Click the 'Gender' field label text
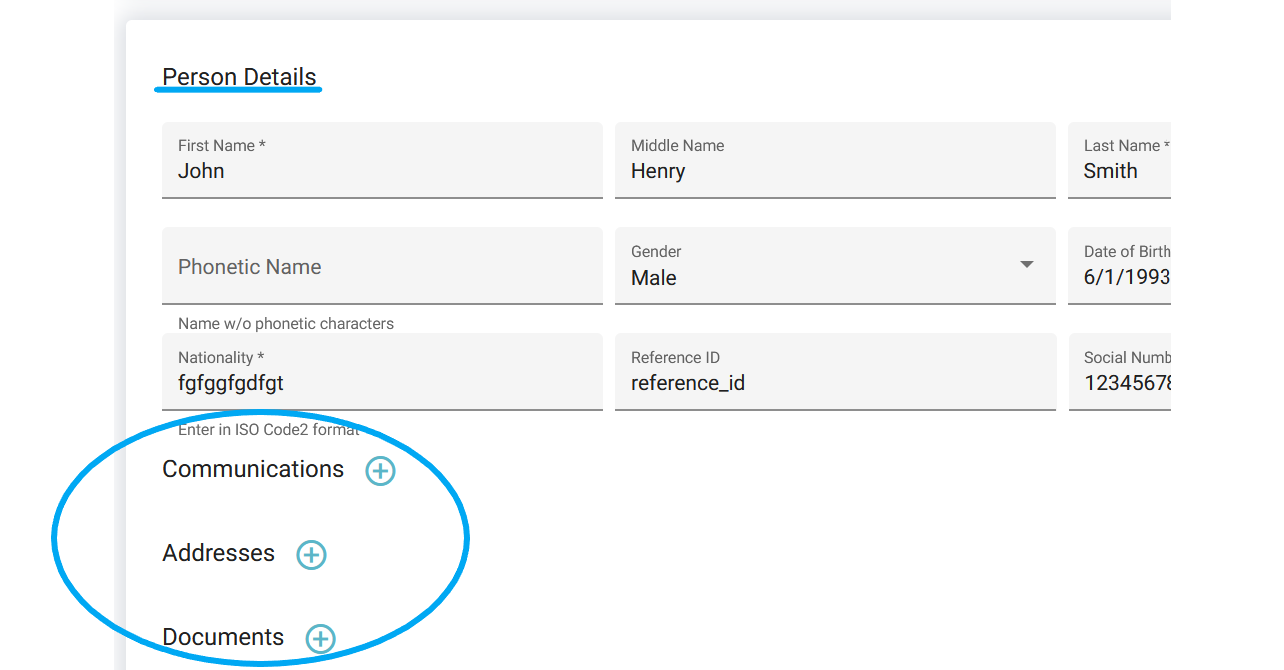 click(656, 252)
